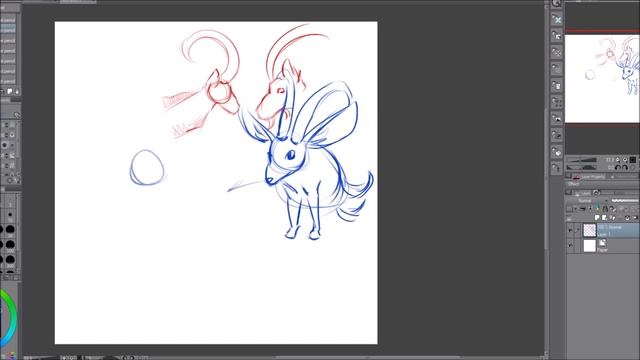Create a new raster layer
640x360 pixels.
(598, 218)
